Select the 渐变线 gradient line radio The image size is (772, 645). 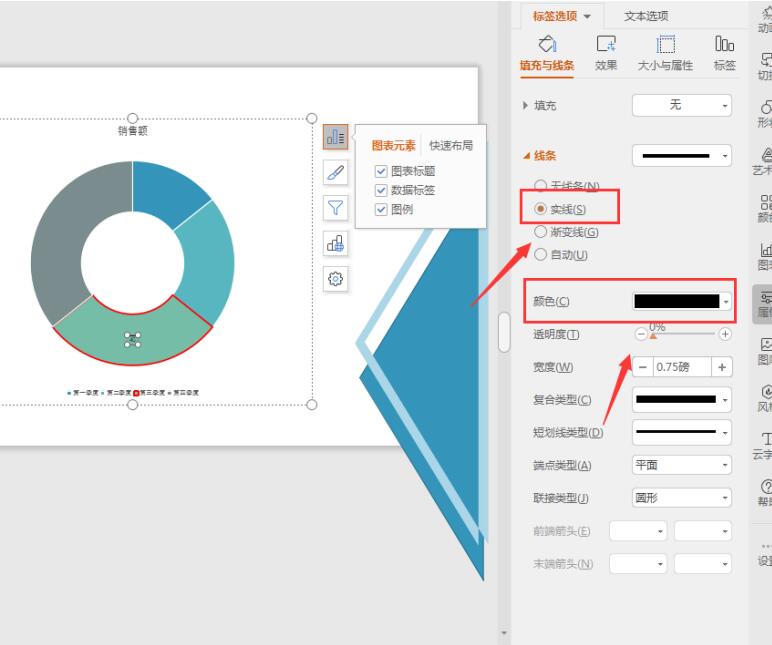tap(540, 231)
